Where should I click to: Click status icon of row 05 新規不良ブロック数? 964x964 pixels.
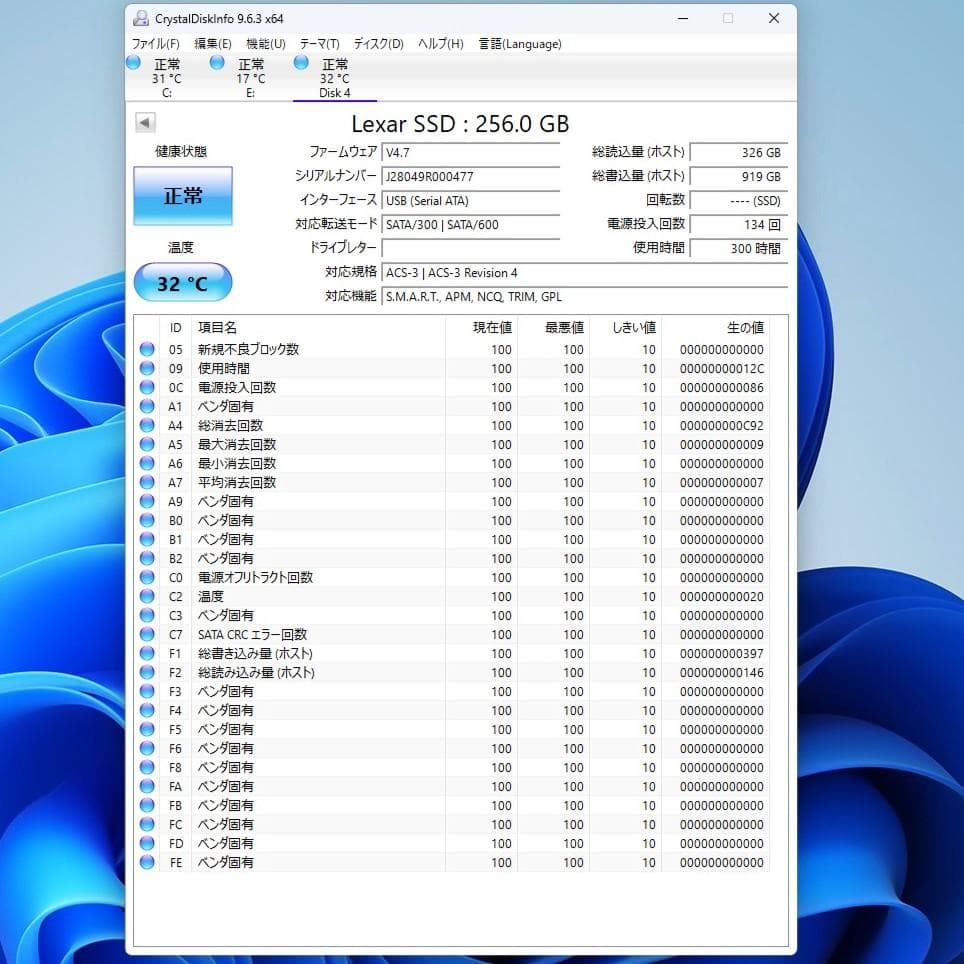[x=147, y=349]
